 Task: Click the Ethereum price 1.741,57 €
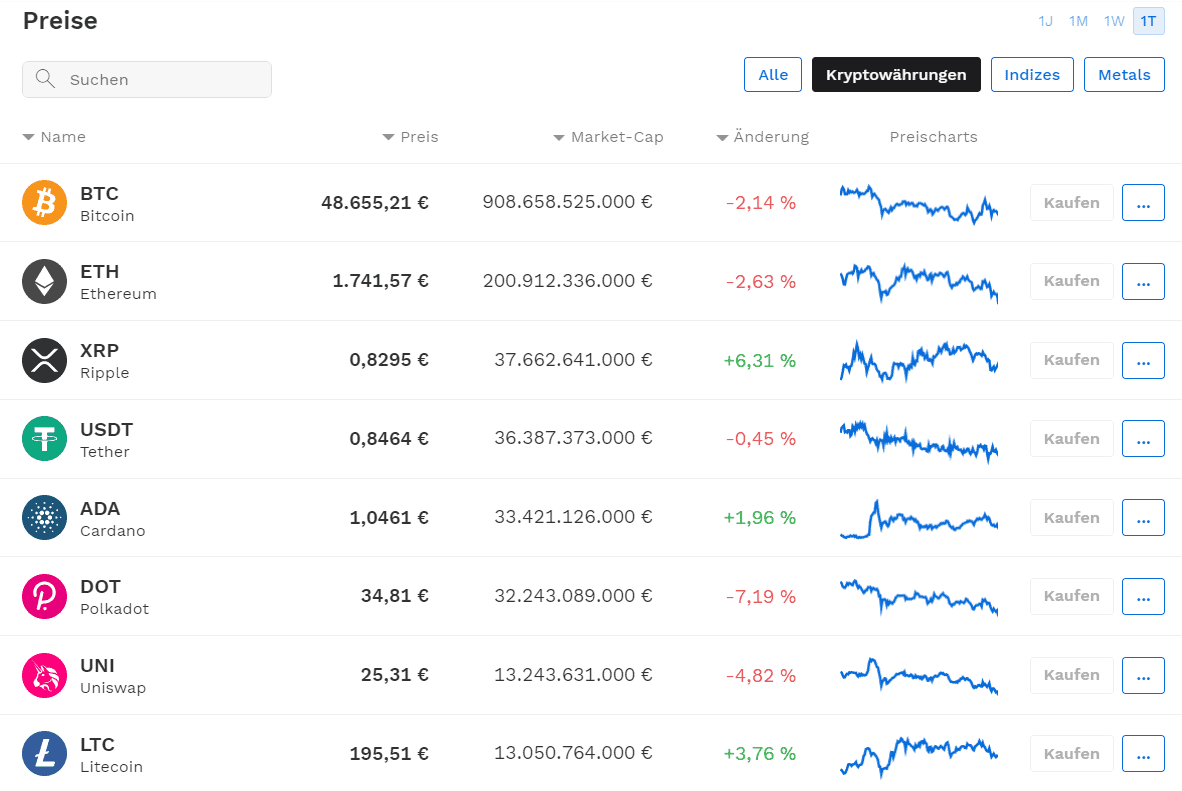point(381,281)
